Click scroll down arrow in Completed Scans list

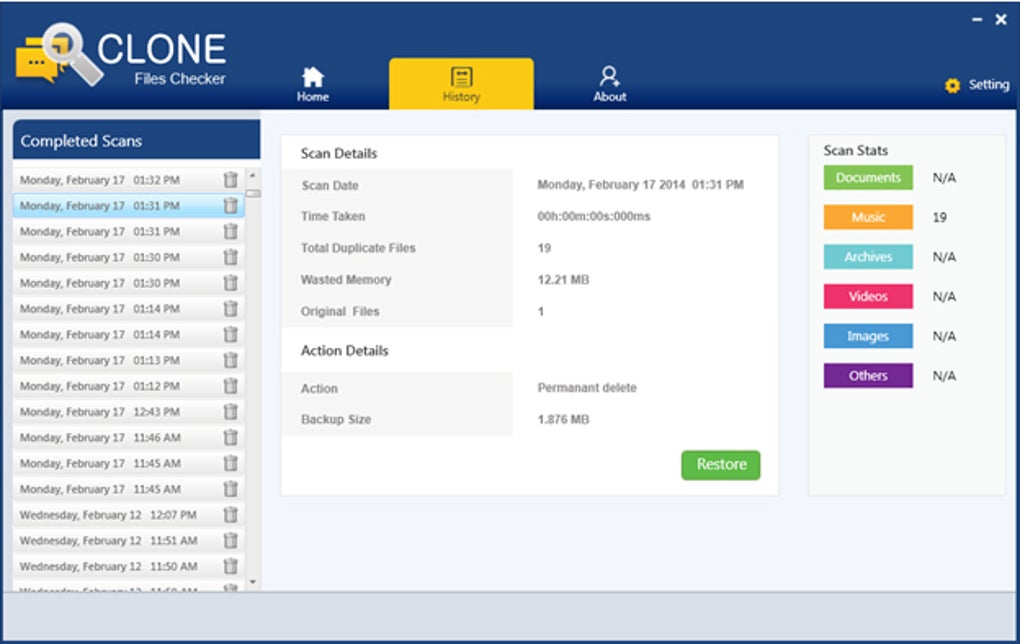252,582
